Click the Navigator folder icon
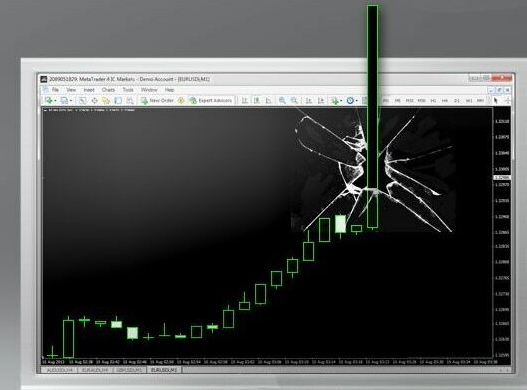Screen dimensions: 527x390 [x=106, y=100]
